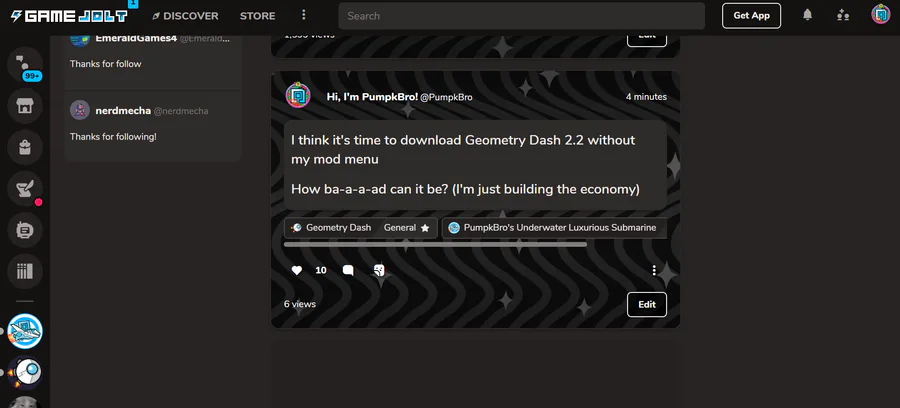Click the 10 likes count
Image resolution: width=900 pixels, height=408 pixels.
click(321, 270)
